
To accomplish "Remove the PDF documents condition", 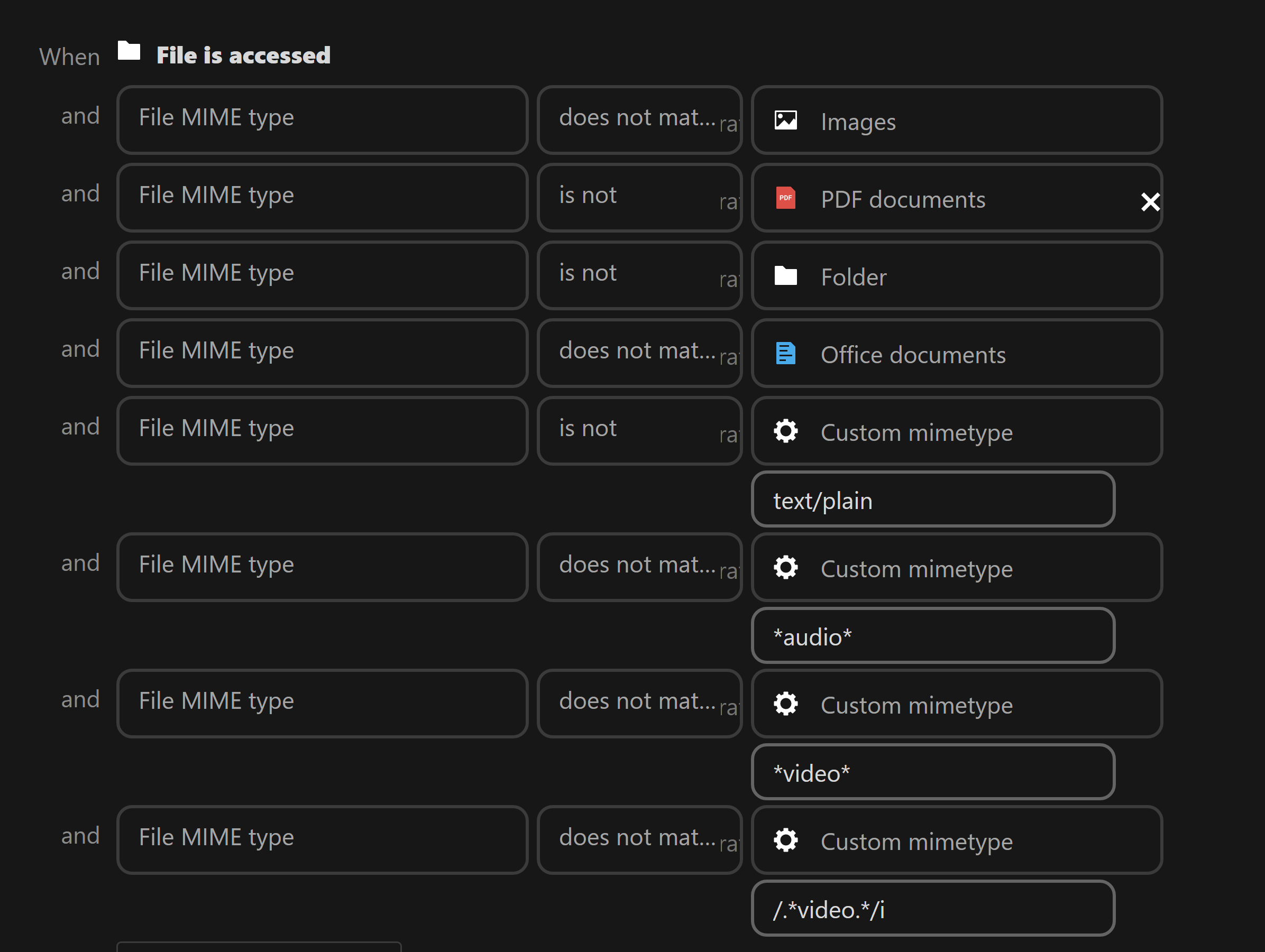I will tap(1150, 201).
